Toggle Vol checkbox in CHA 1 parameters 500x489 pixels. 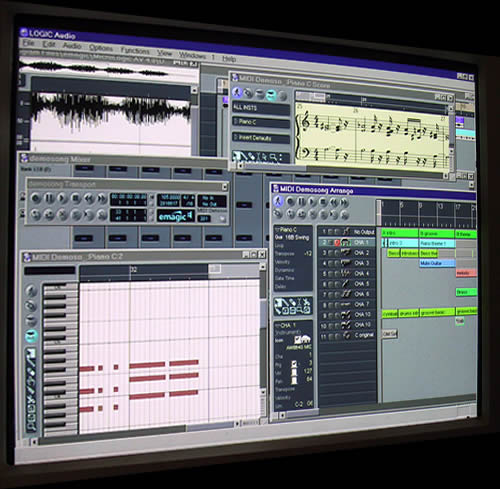[x=294, y=372]
